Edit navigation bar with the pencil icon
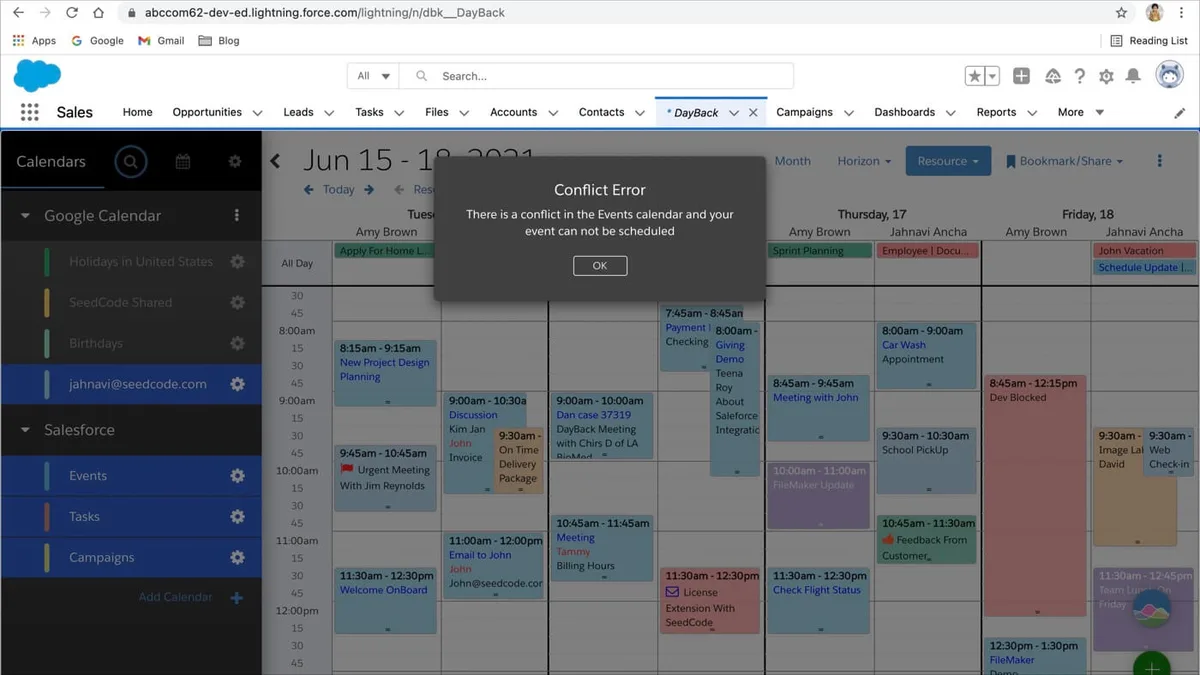 (1179, 113)
